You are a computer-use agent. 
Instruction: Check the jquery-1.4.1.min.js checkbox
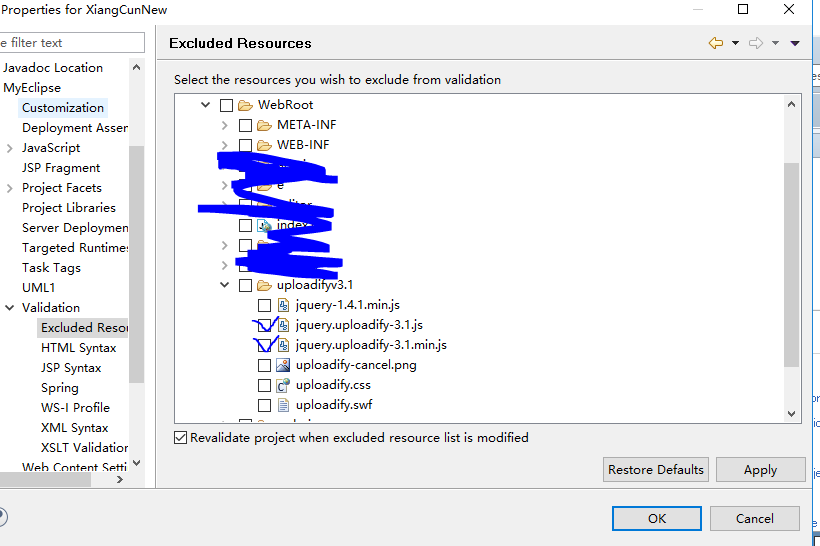click(x=265, y=305)
